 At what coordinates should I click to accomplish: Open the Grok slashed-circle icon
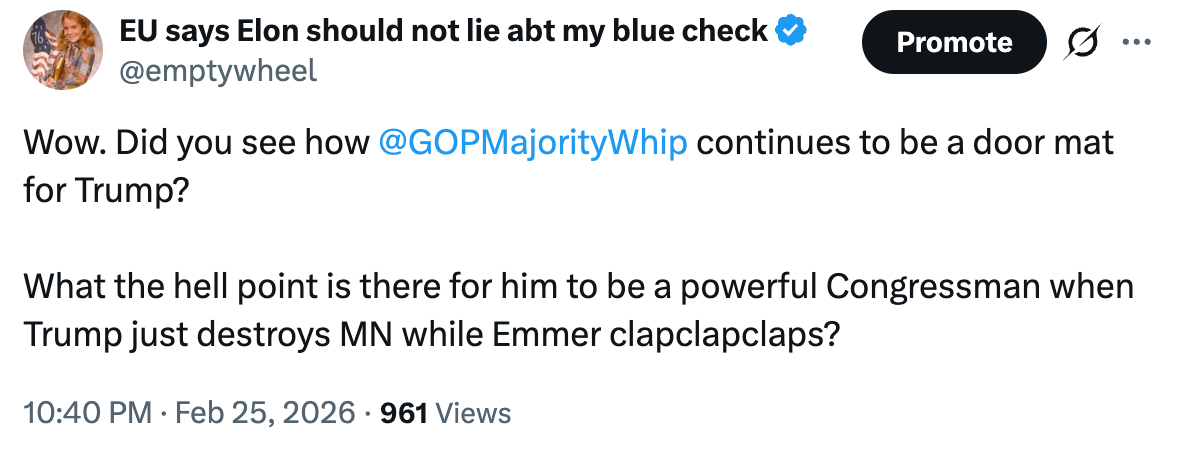[x=1081, y=43]
